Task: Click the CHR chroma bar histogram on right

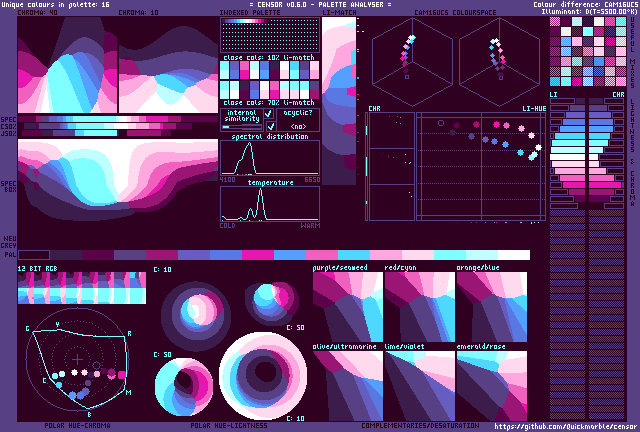Action: tap(607, 153)
